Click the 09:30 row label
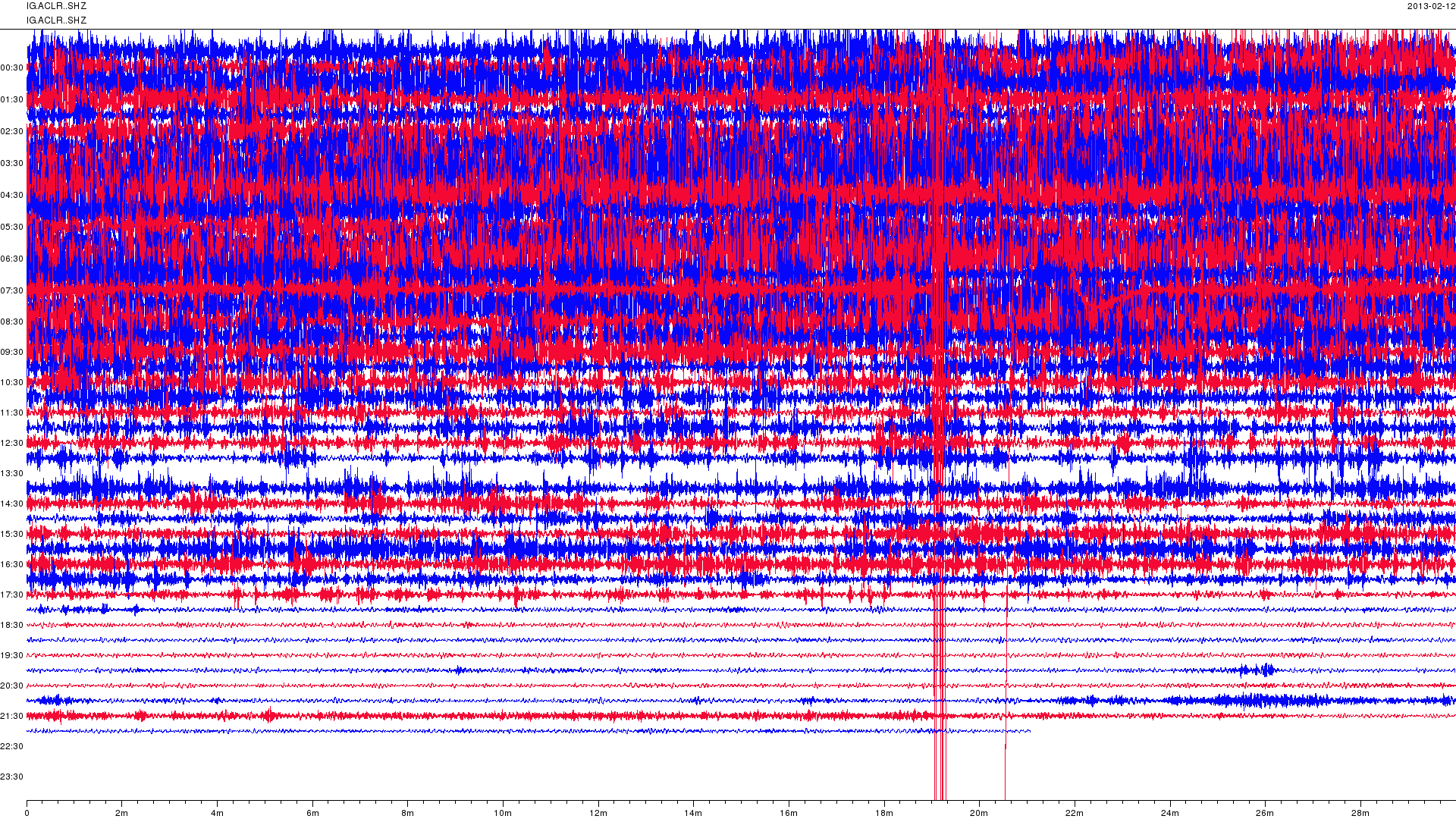The width and height of the screenshot is (1456, 819). tap(11, 353)
